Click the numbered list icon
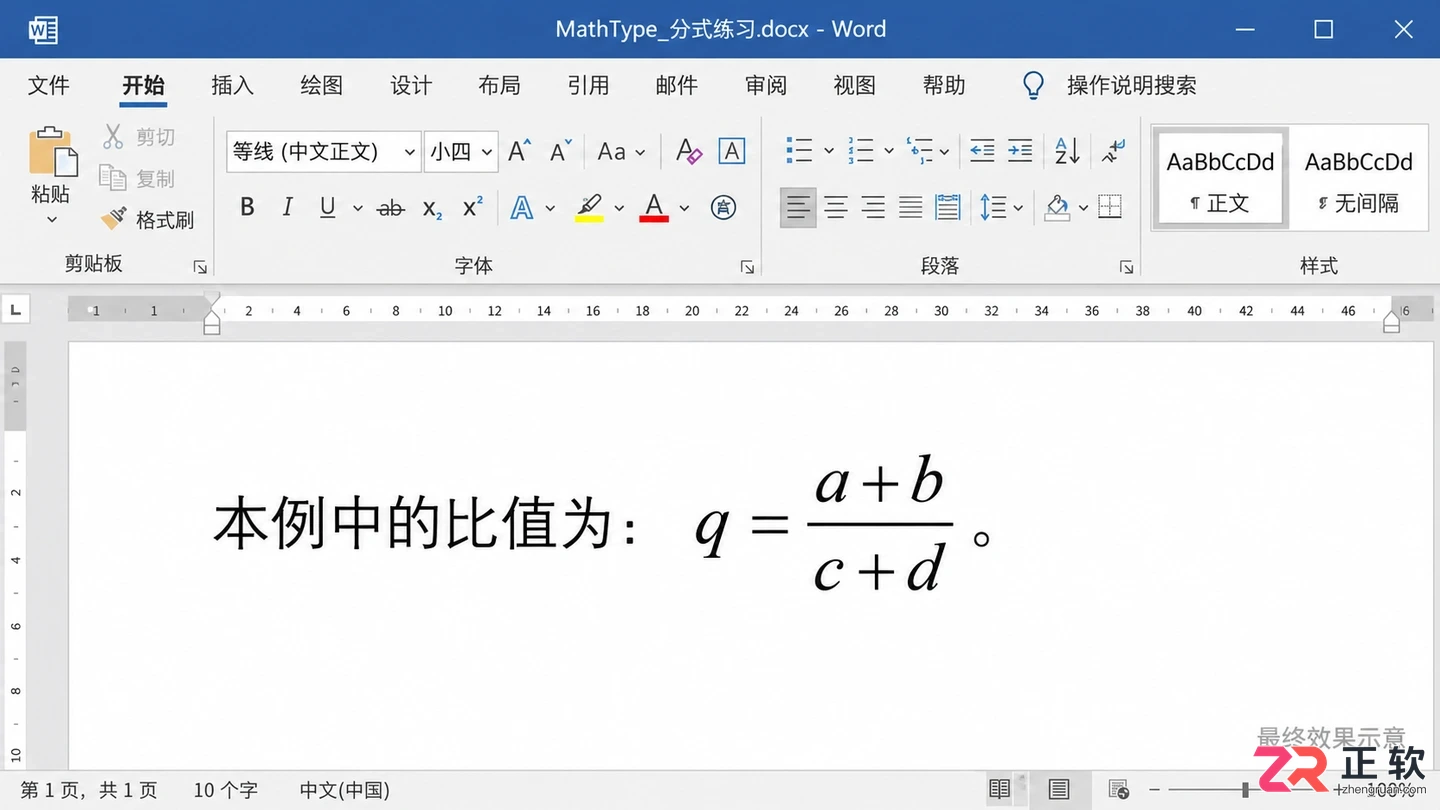 (x=860, y=151)
